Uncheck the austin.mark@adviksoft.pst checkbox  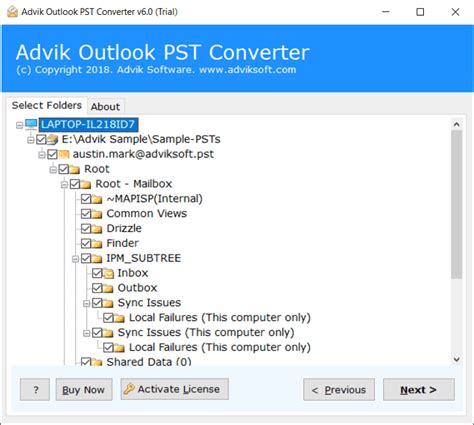[x=52, y=154]
